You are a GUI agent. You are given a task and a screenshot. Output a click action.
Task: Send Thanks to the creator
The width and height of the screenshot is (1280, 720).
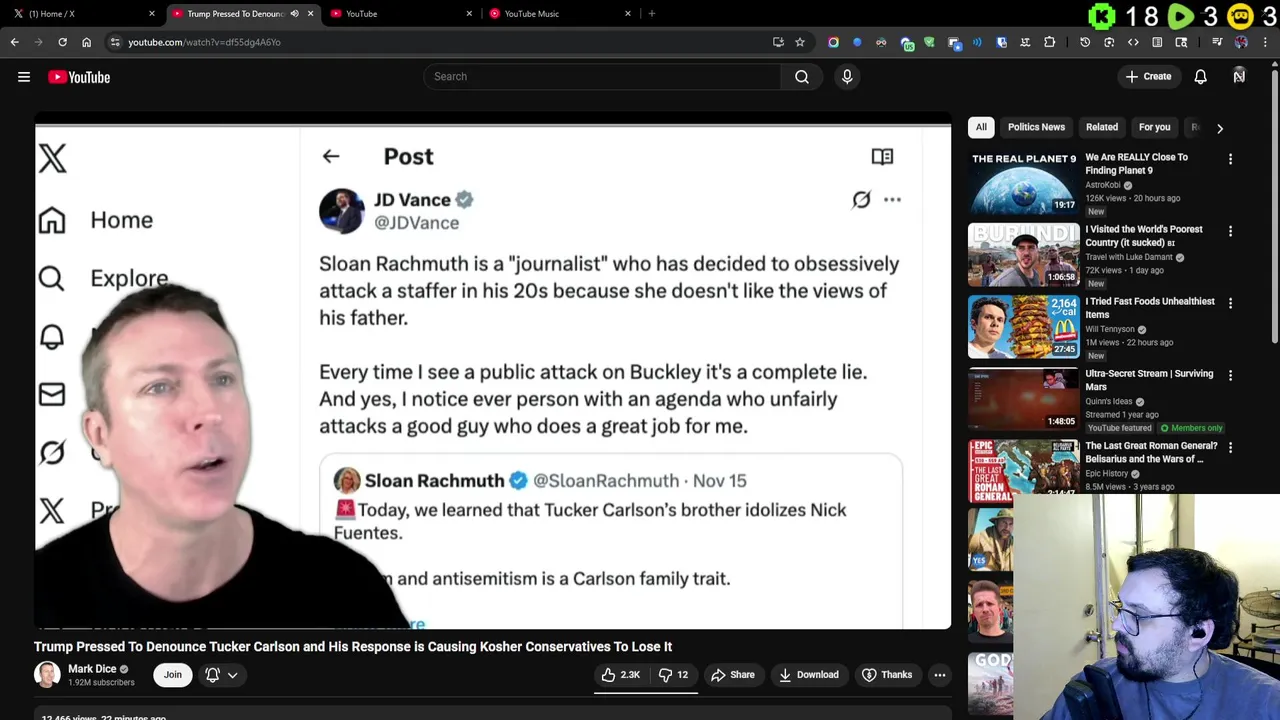pos(886,675)
